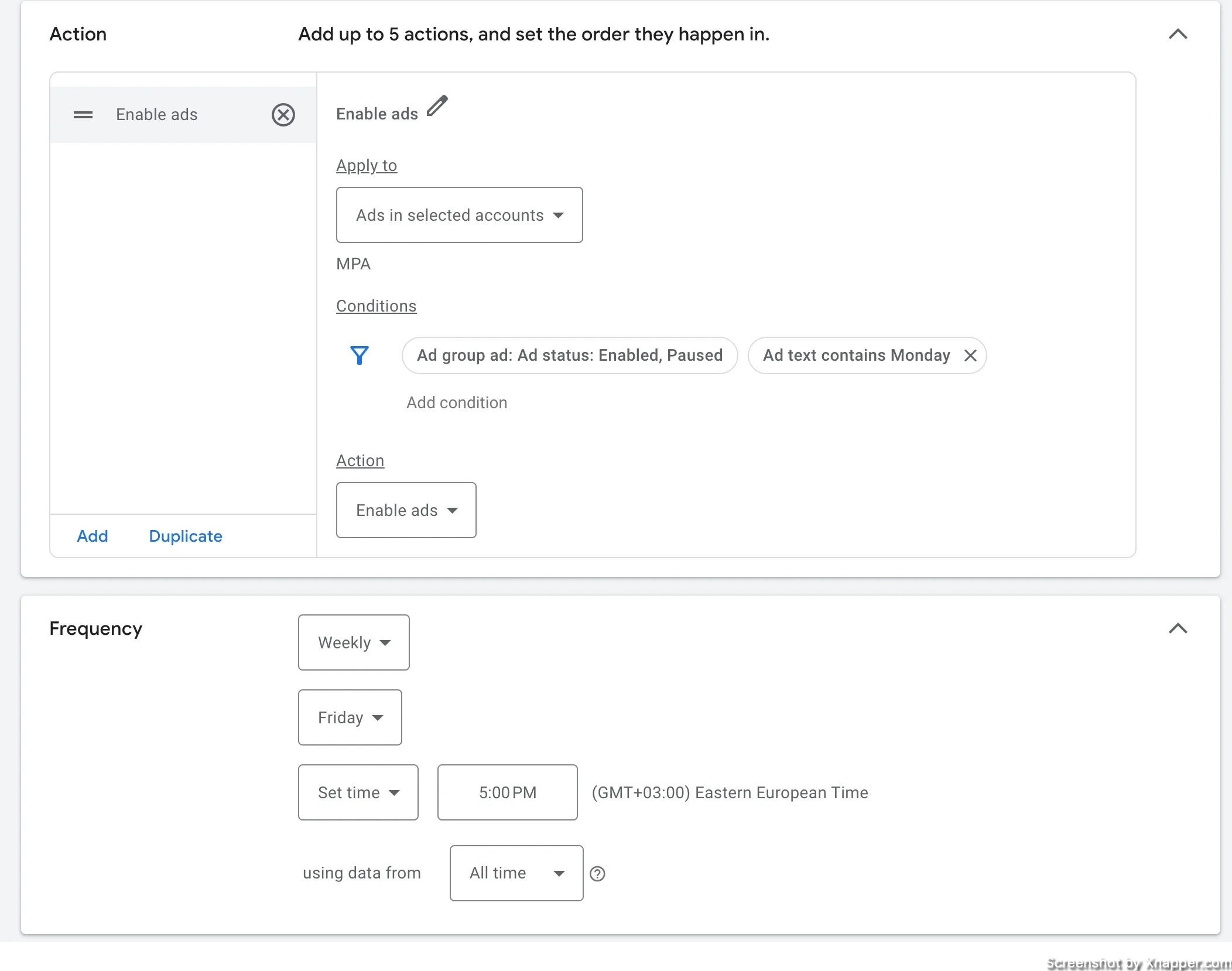Open the Weekly frequency dropdown
The height and width of the screenshot is (971, 1232).
pyautogui.click(x=354, y=642)
